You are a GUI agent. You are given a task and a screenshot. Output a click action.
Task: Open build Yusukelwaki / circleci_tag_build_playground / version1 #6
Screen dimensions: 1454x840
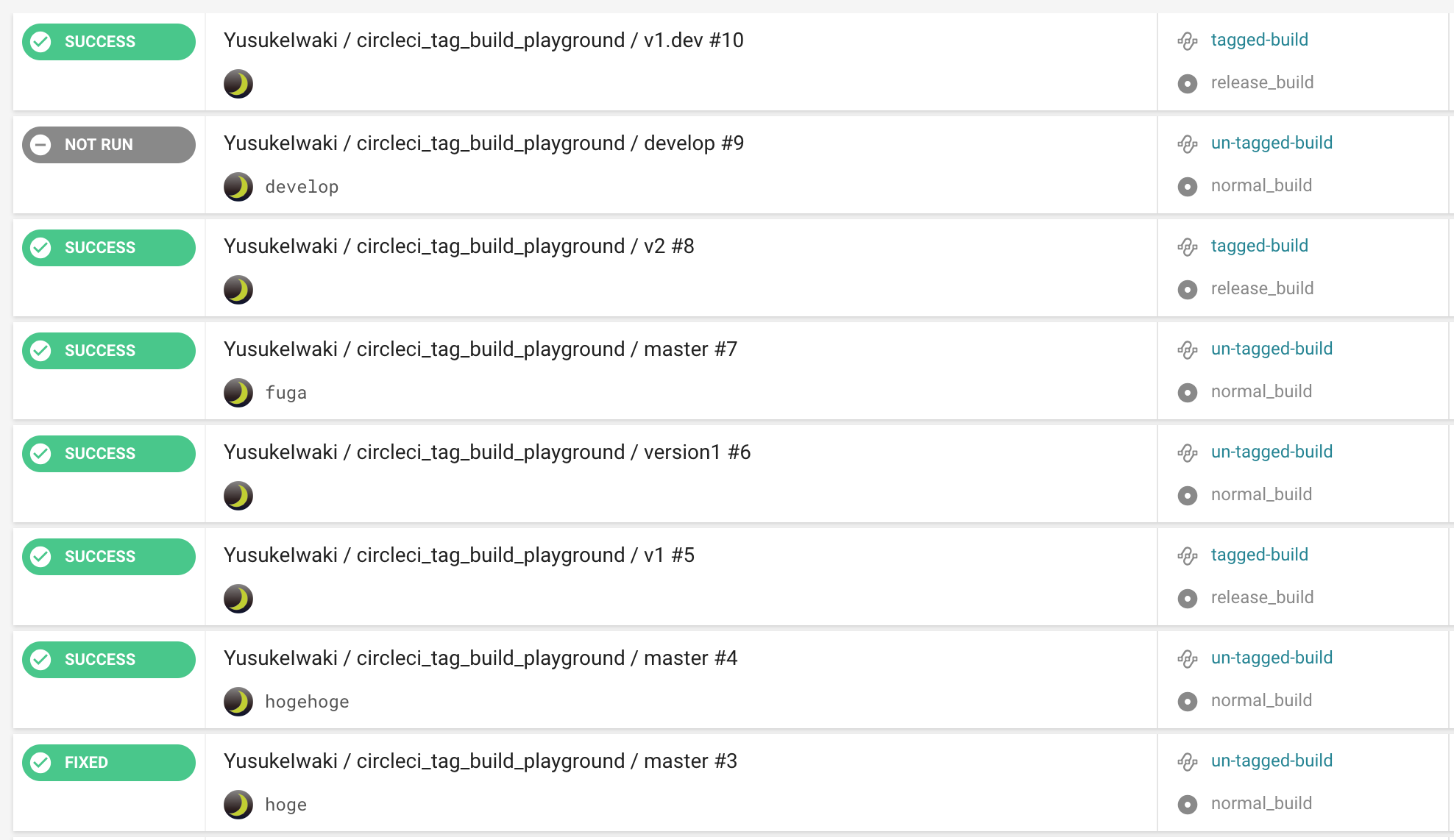point(487,452)
